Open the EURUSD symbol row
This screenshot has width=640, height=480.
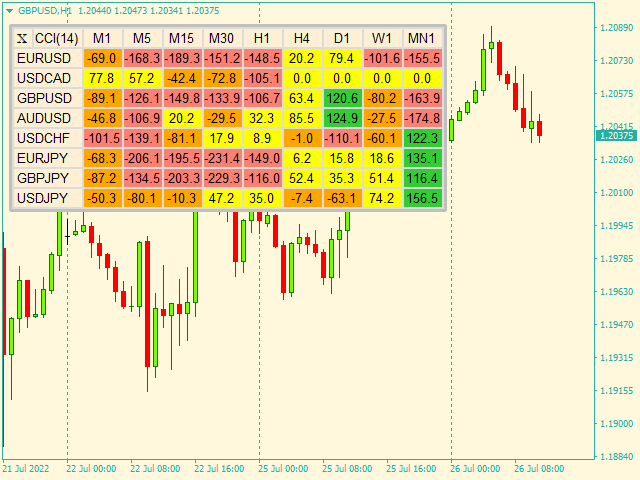[48, 58]
